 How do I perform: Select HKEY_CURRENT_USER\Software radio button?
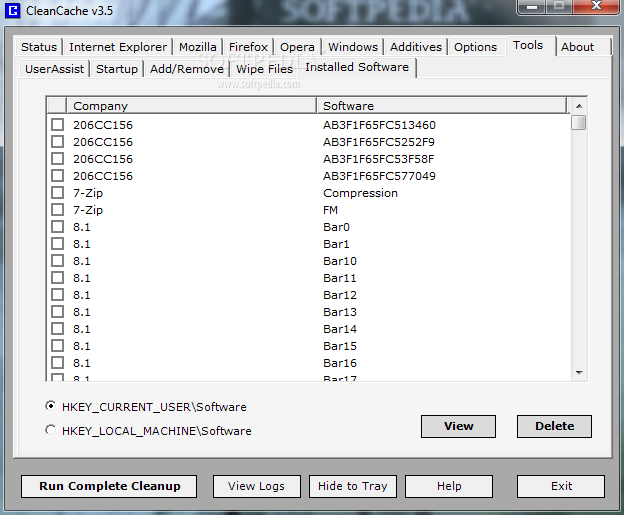click(51, 406)
